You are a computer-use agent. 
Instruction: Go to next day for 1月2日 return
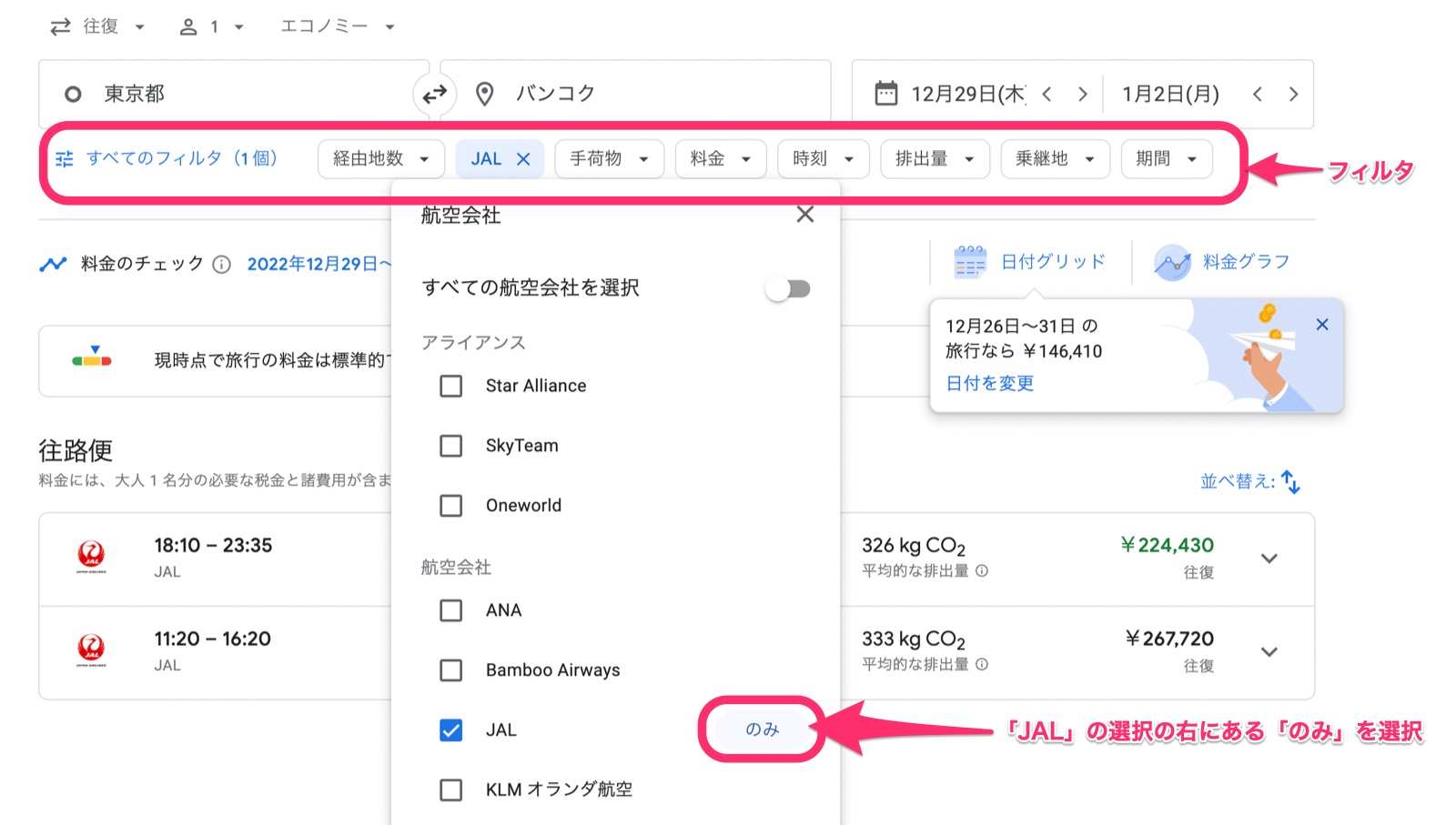1293,94
